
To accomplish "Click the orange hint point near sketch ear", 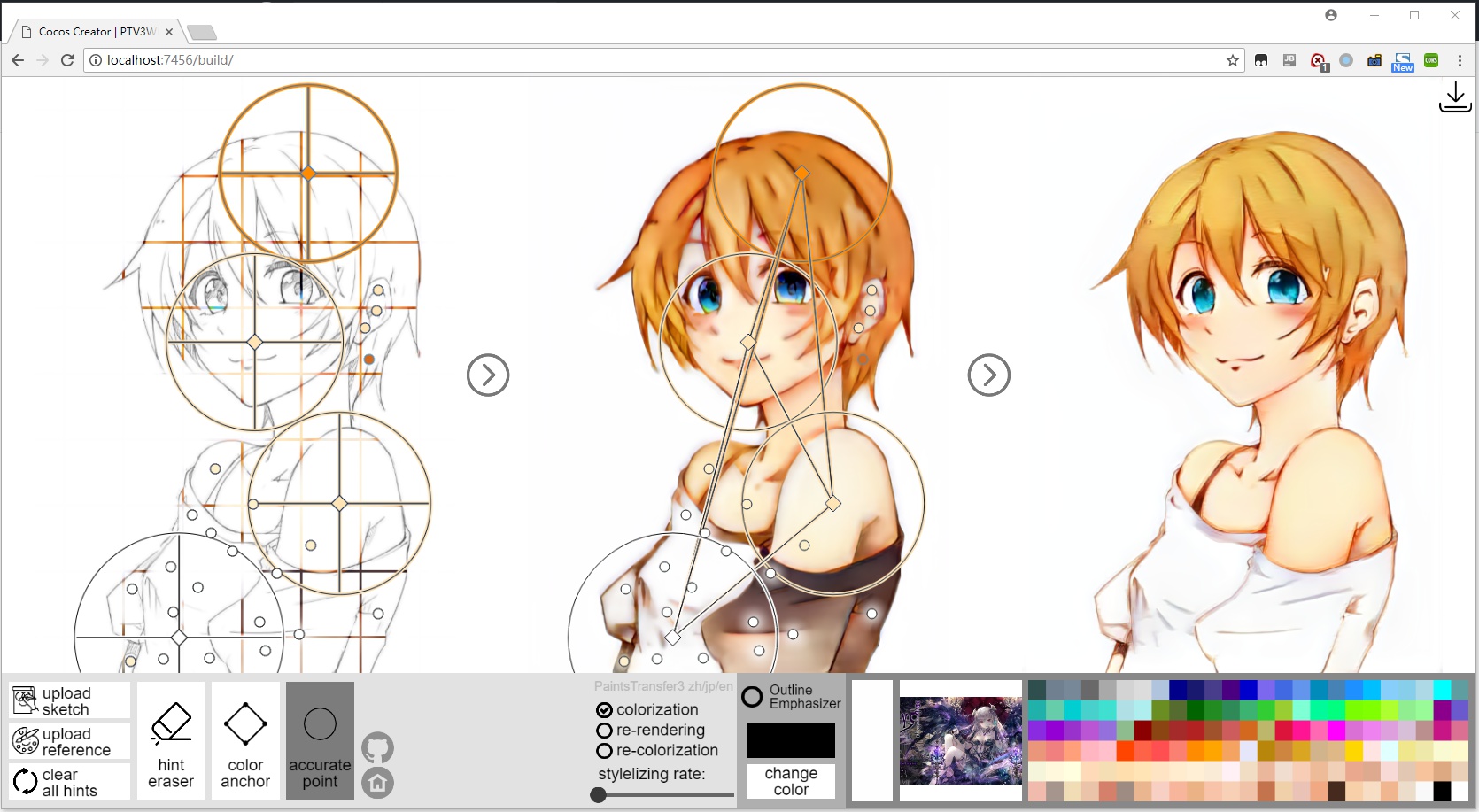I will 369,360.
